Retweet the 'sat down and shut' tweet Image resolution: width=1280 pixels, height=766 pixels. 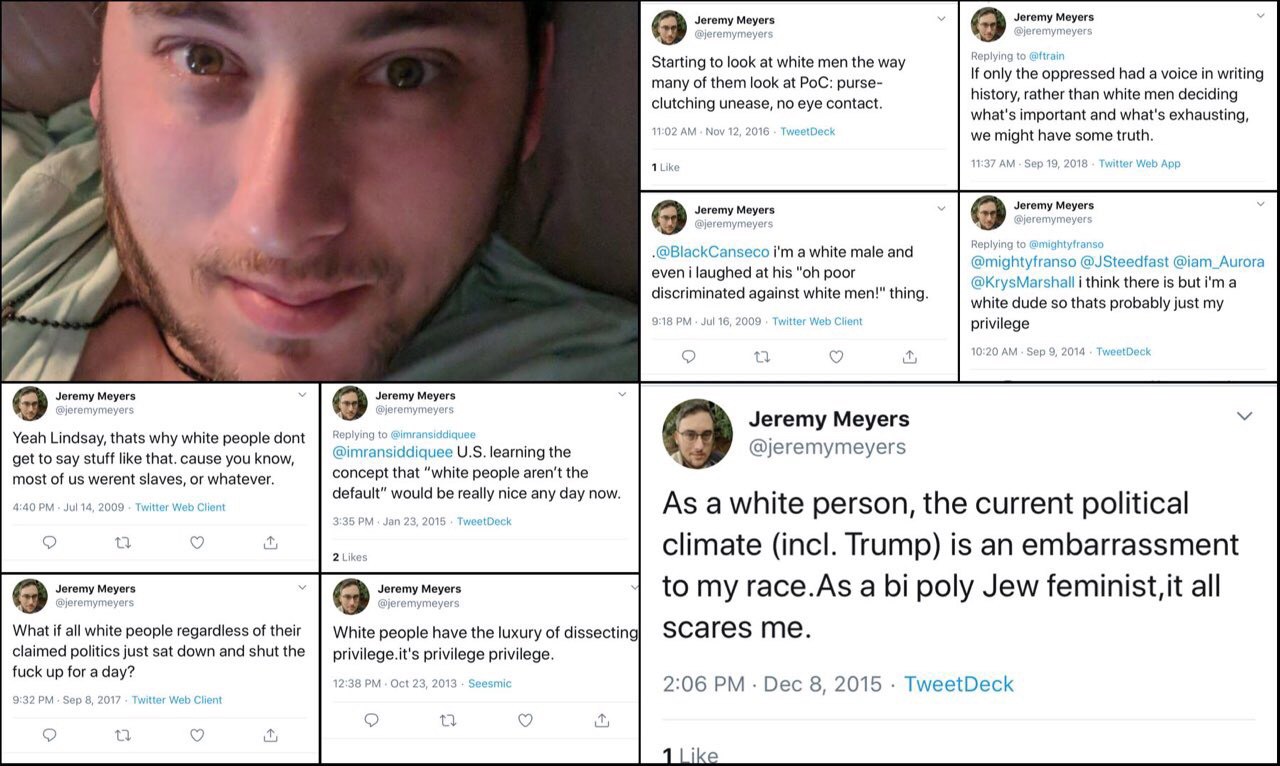(x=123, y=735)
